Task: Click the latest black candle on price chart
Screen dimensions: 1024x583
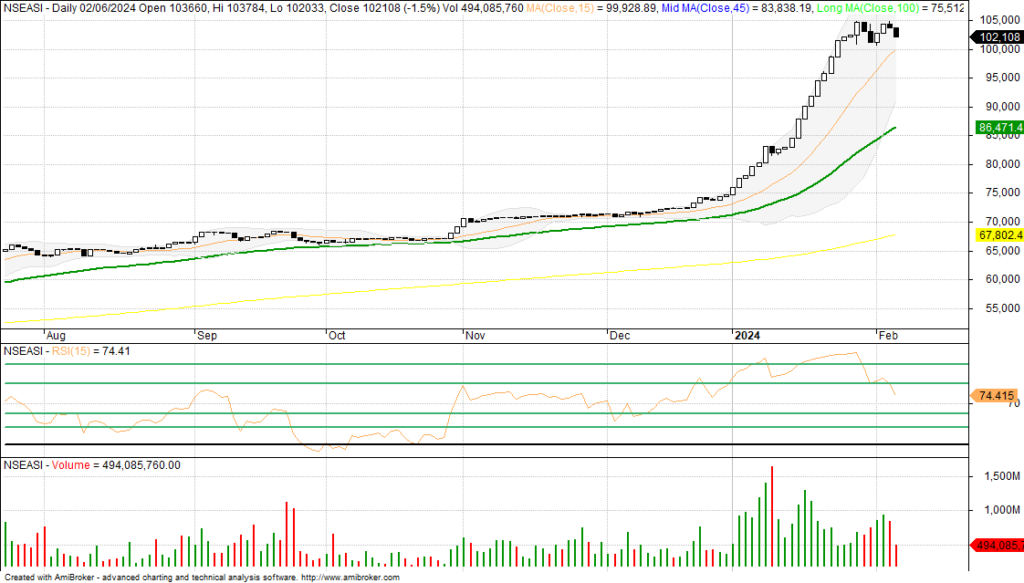Action: pos(896,33)
